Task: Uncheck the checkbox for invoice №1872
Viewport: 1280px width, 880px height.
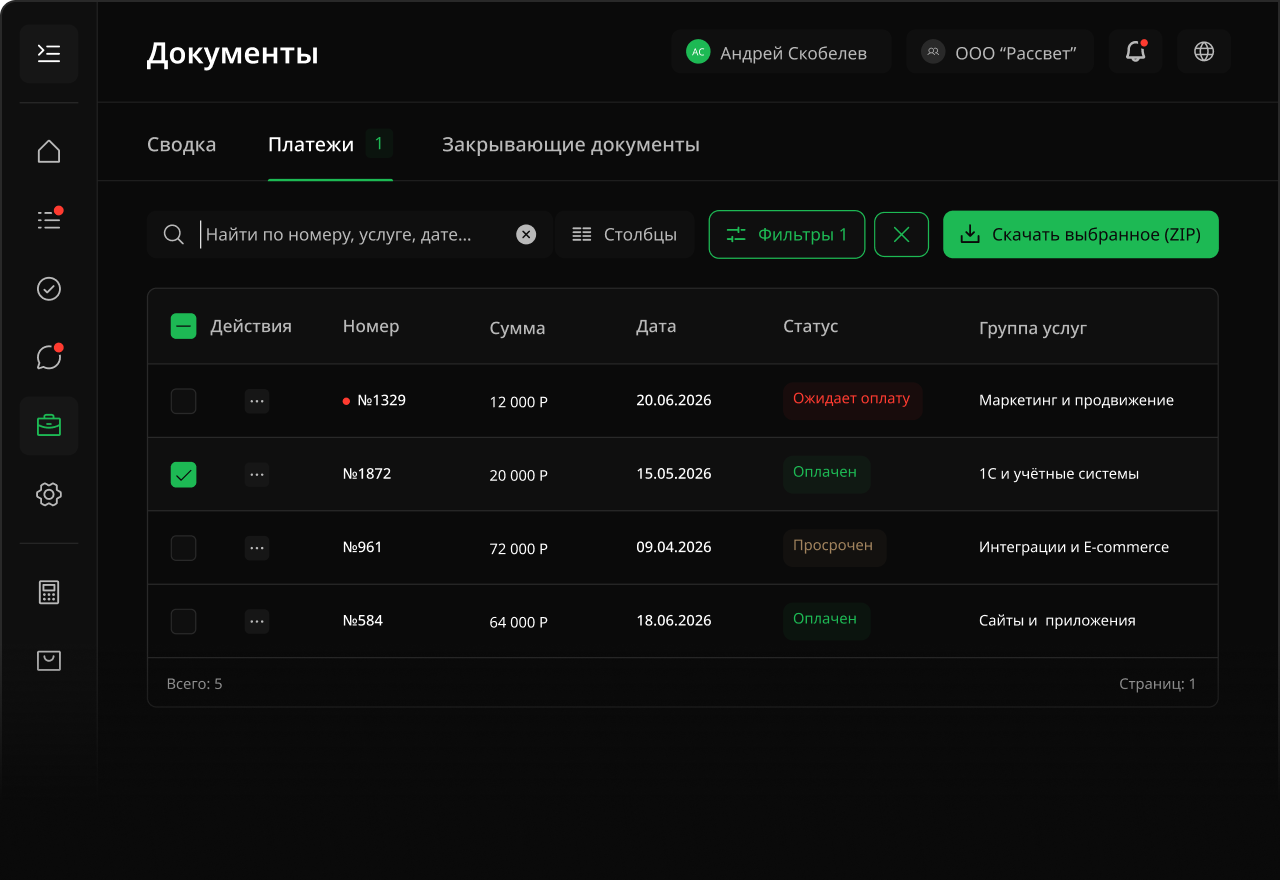Action: [183, 475]
